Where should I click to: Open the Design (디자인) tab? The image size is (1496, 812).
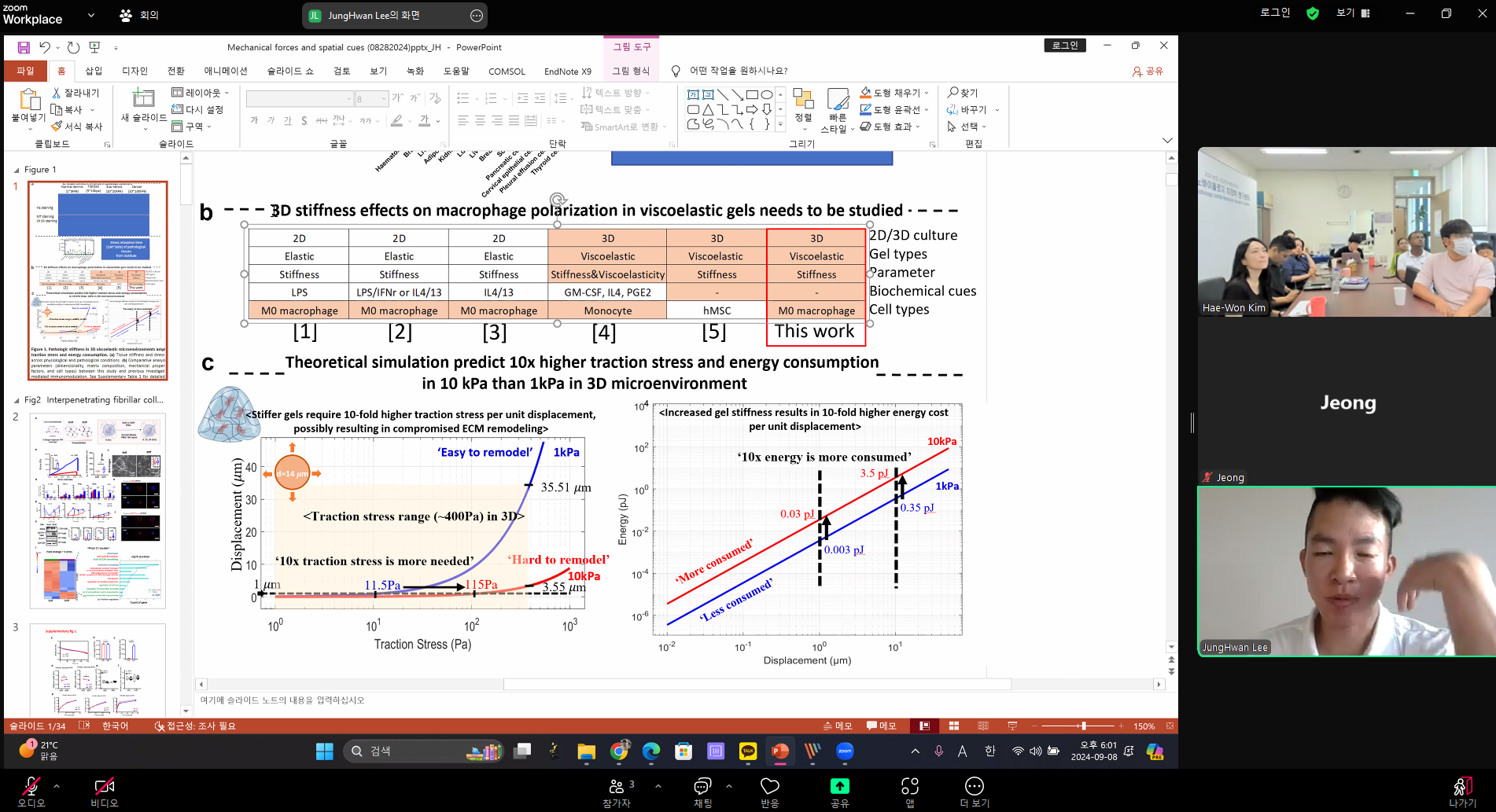point(134,71)
